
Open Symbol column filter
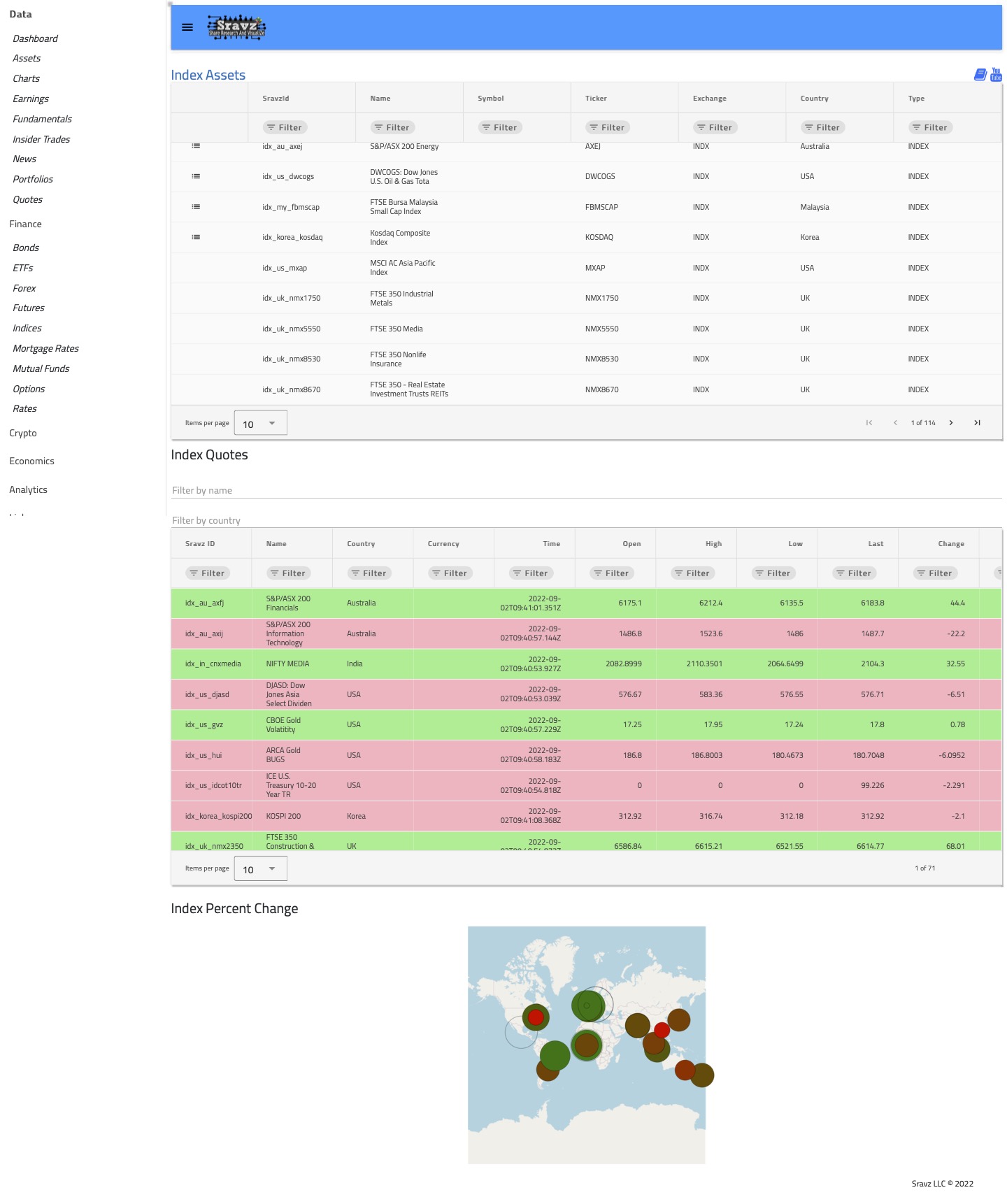[500, 127]
